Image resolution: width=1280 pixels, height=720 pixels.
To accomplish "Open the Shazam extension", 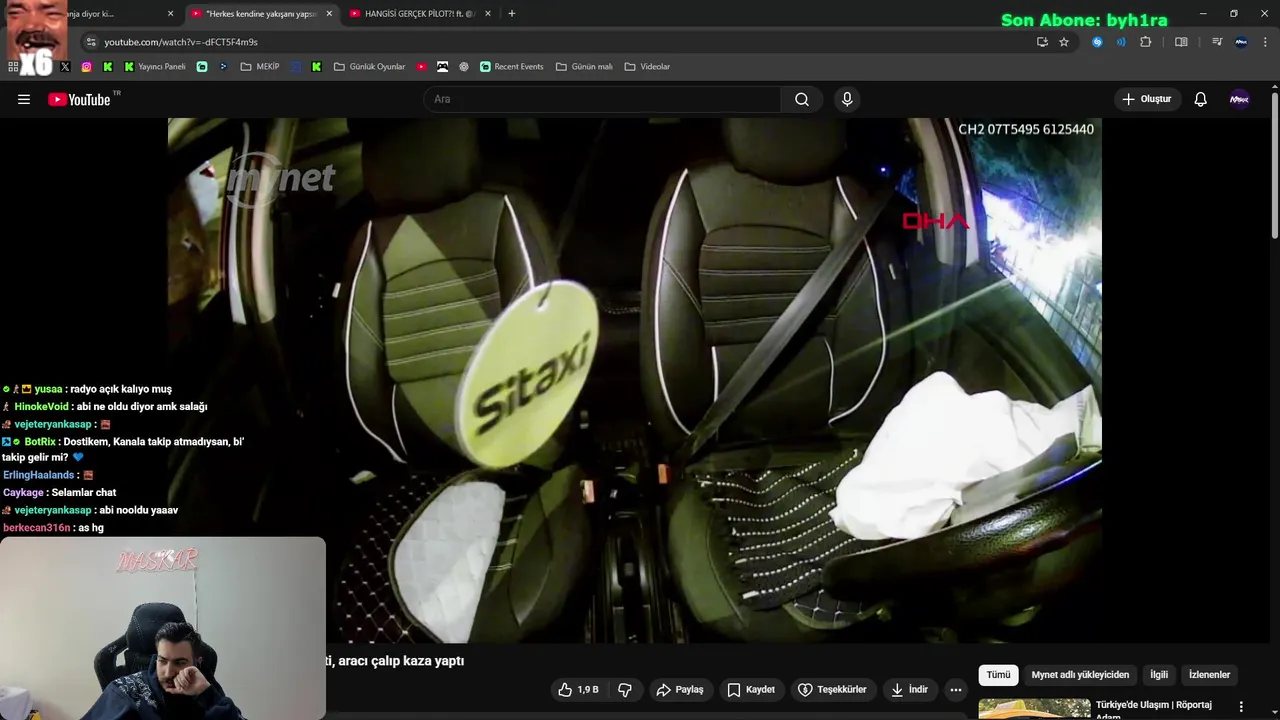I will [1097, 42].
